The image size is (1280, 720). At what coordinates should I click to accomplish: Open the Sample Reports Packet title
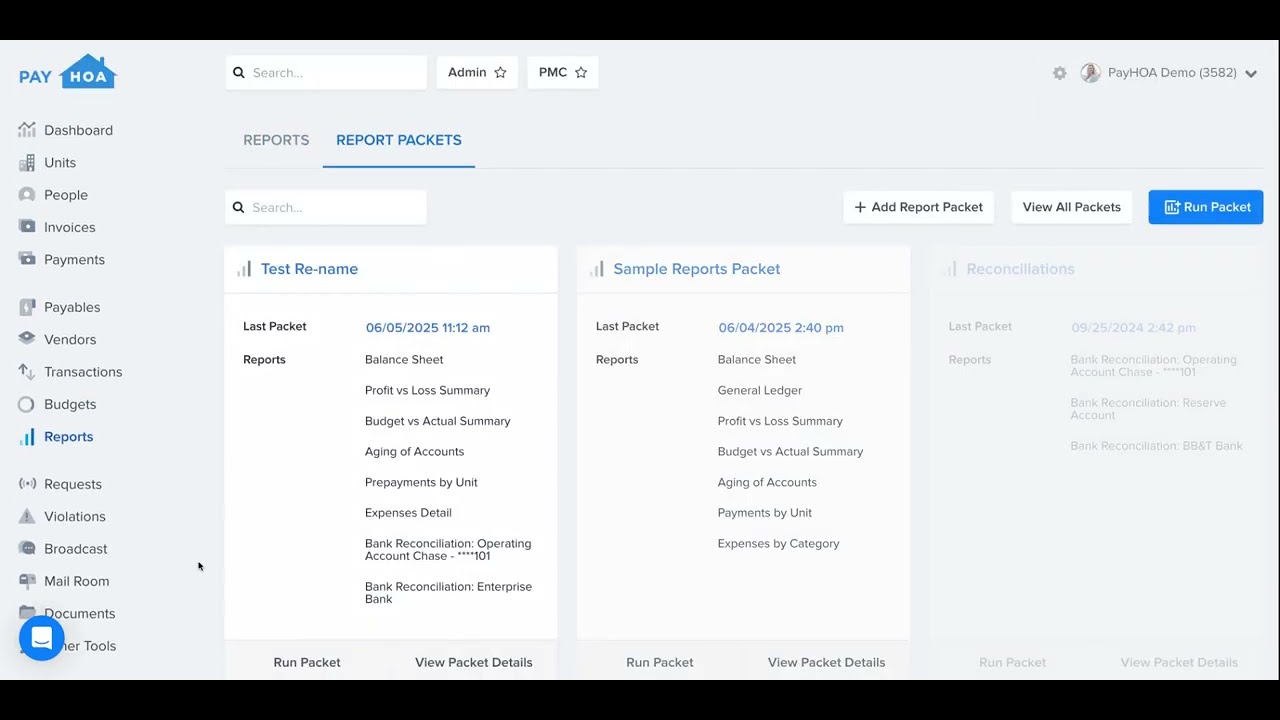pos(697,269)
